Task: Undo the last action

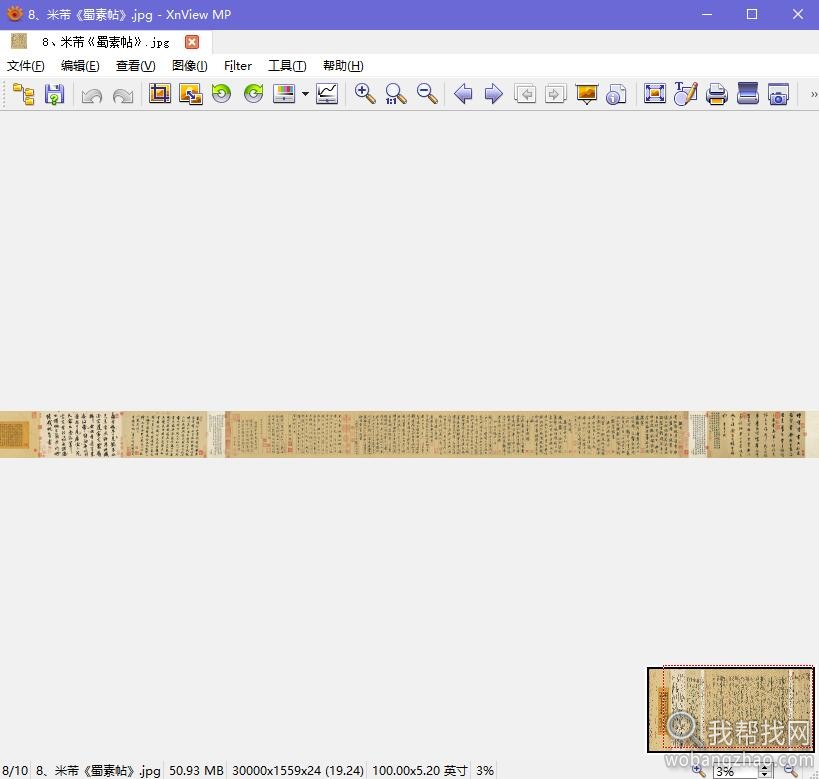Action: pos(92,96)
